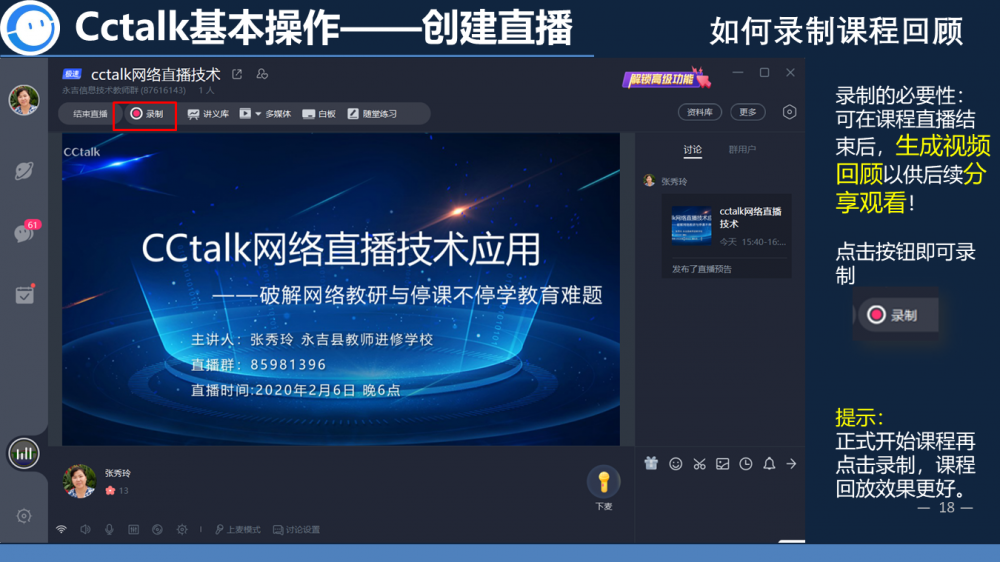Image resolution: width=1000 pixels, height=562 pixels.
Task: Start recording with the 录制 toolbar button
Action: click(147, 114)
